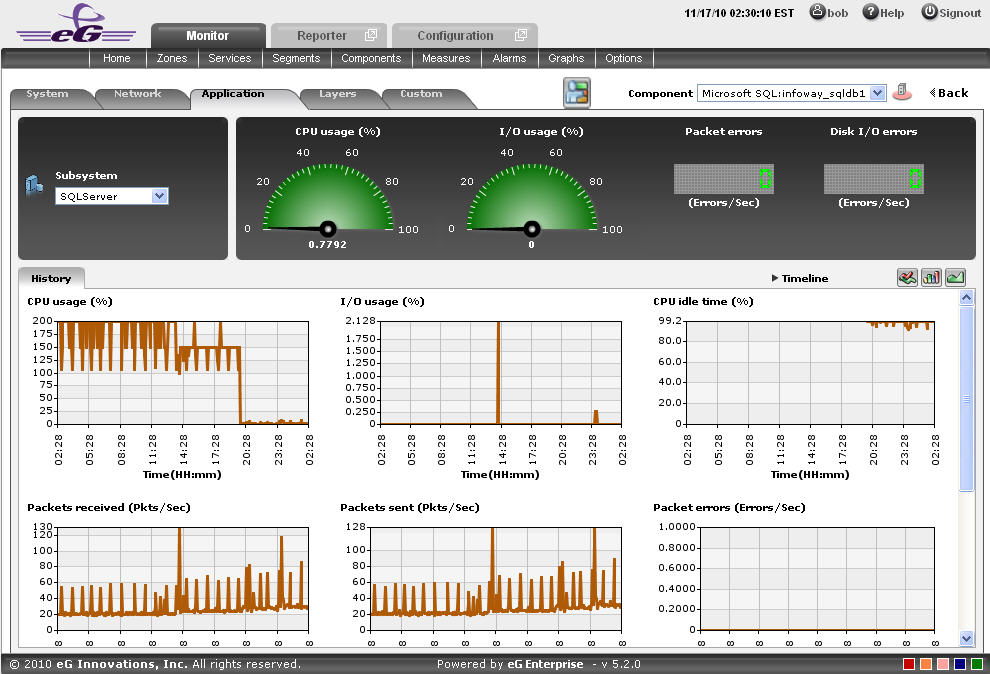Click the eG Innovations copyright text
The width and height of the screenshot is (990, 674).
(x=155, y=664)
